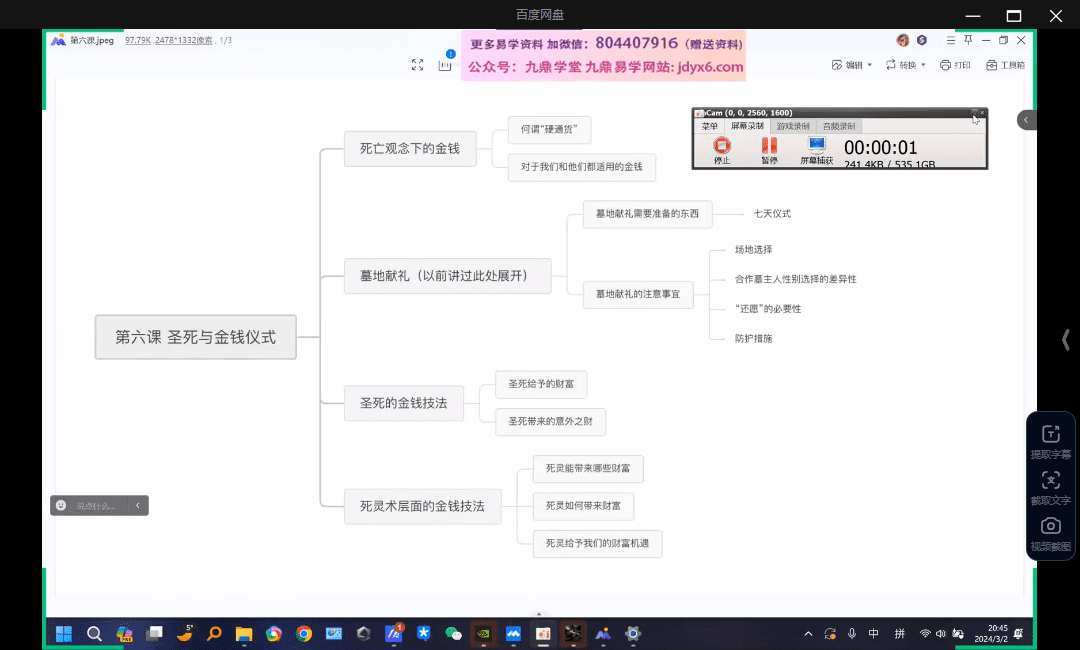
Task: Open WeChat from the Windows taskbar
Action: [453, 633]
